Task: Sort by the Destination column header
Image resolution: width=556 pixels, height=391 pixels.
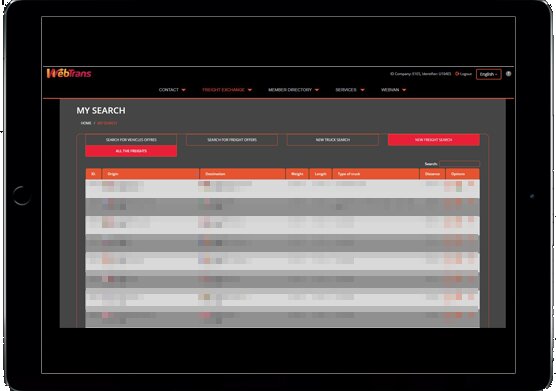Action: point(243,174)
